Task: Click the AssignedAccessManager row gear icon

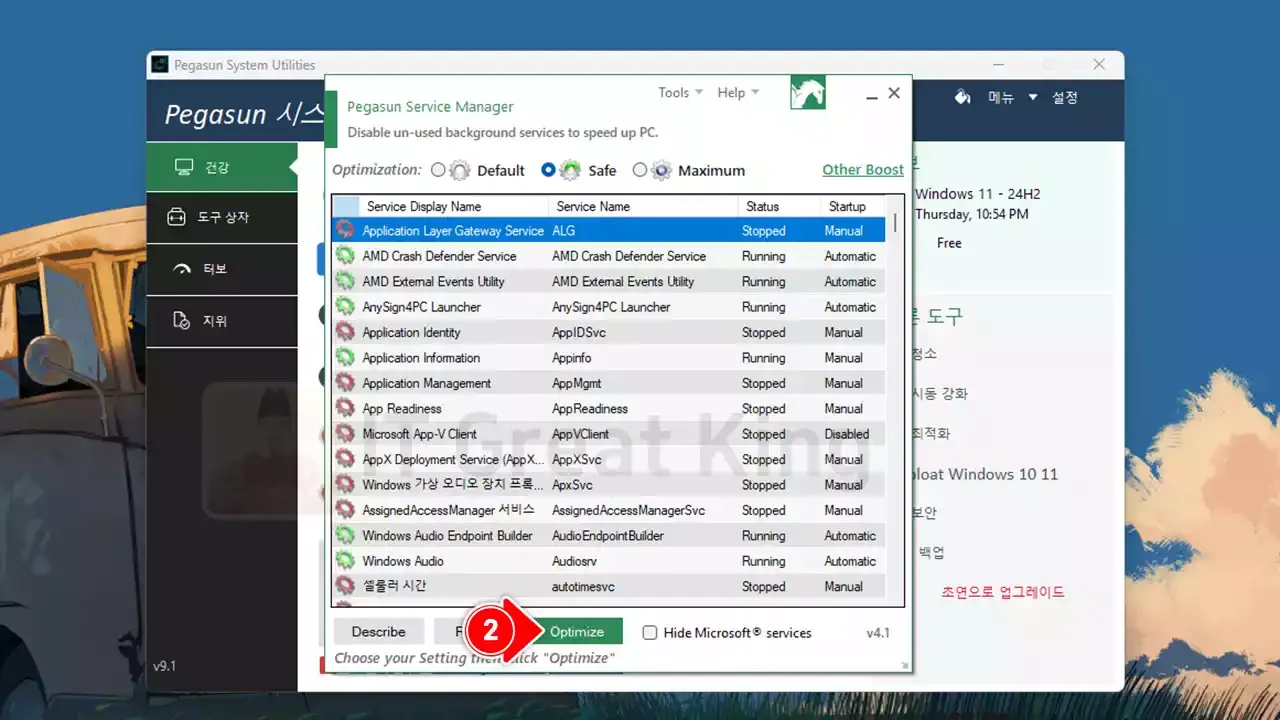Action: 345,510
